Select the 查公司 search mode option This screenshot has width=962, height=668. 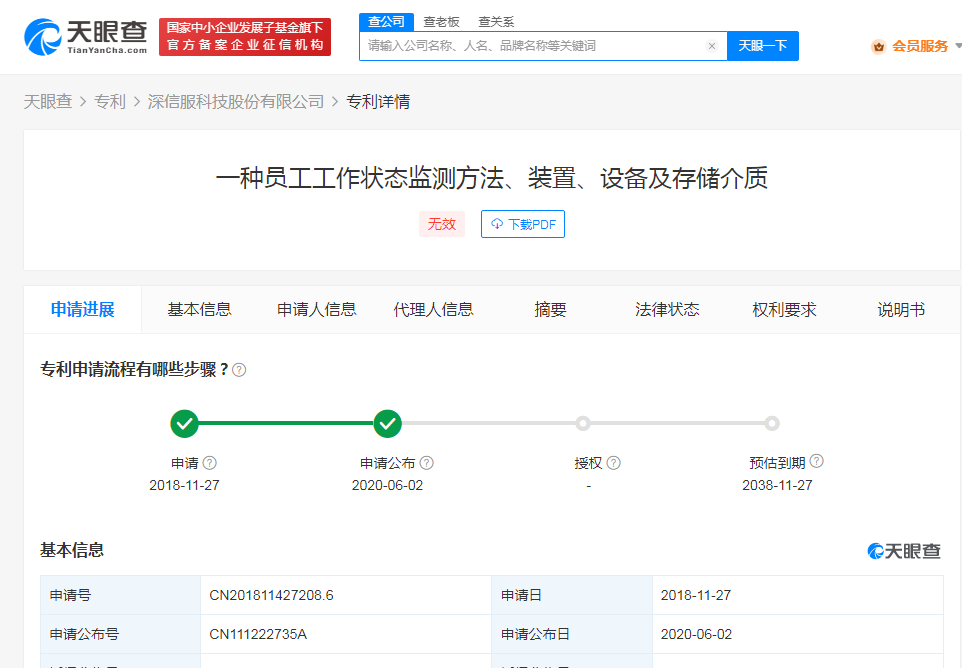(387, 21)
